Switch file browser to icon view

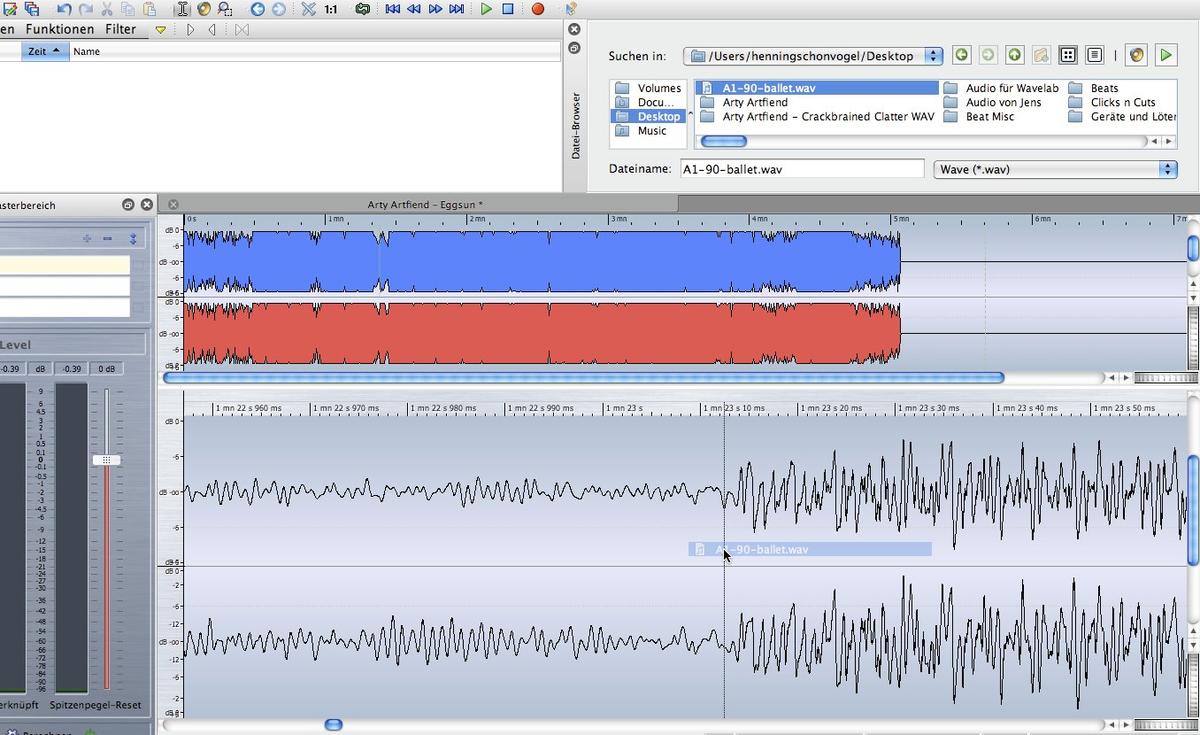[1068, 56]
